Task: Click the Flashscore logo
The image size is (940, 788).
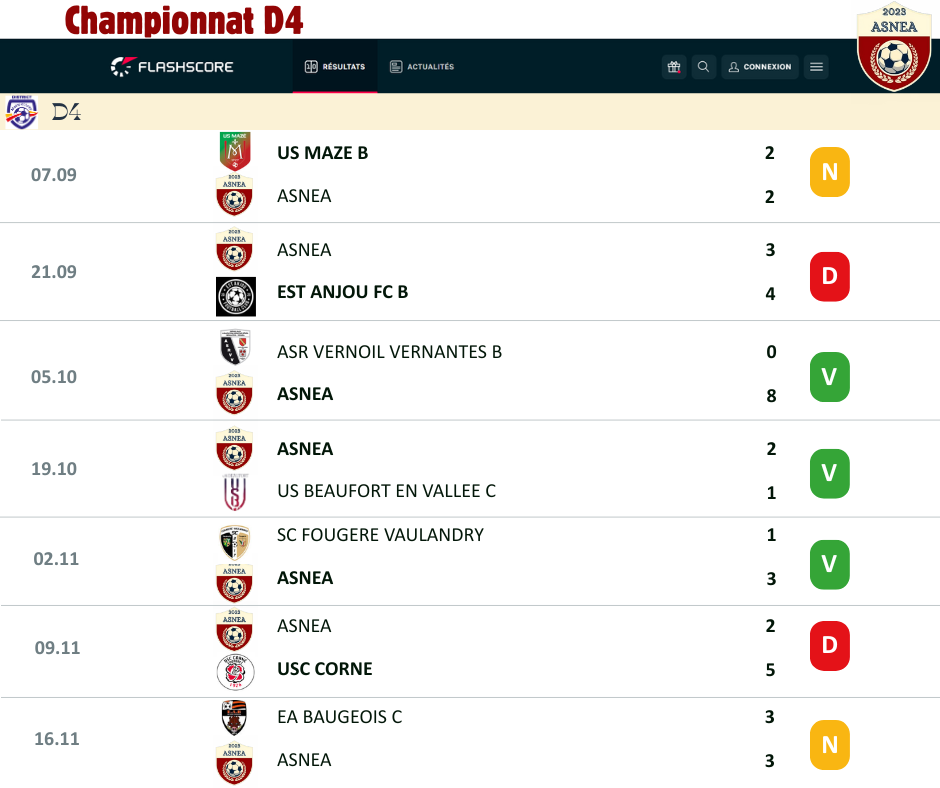Action: (172, 67)
